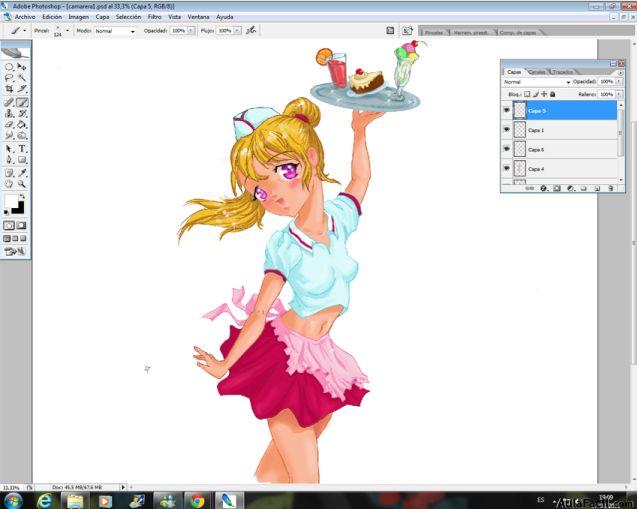Image resolution: width=637 pixels, height=509 pixels.
Task: Select the Move tool
Action: (22, 67)
